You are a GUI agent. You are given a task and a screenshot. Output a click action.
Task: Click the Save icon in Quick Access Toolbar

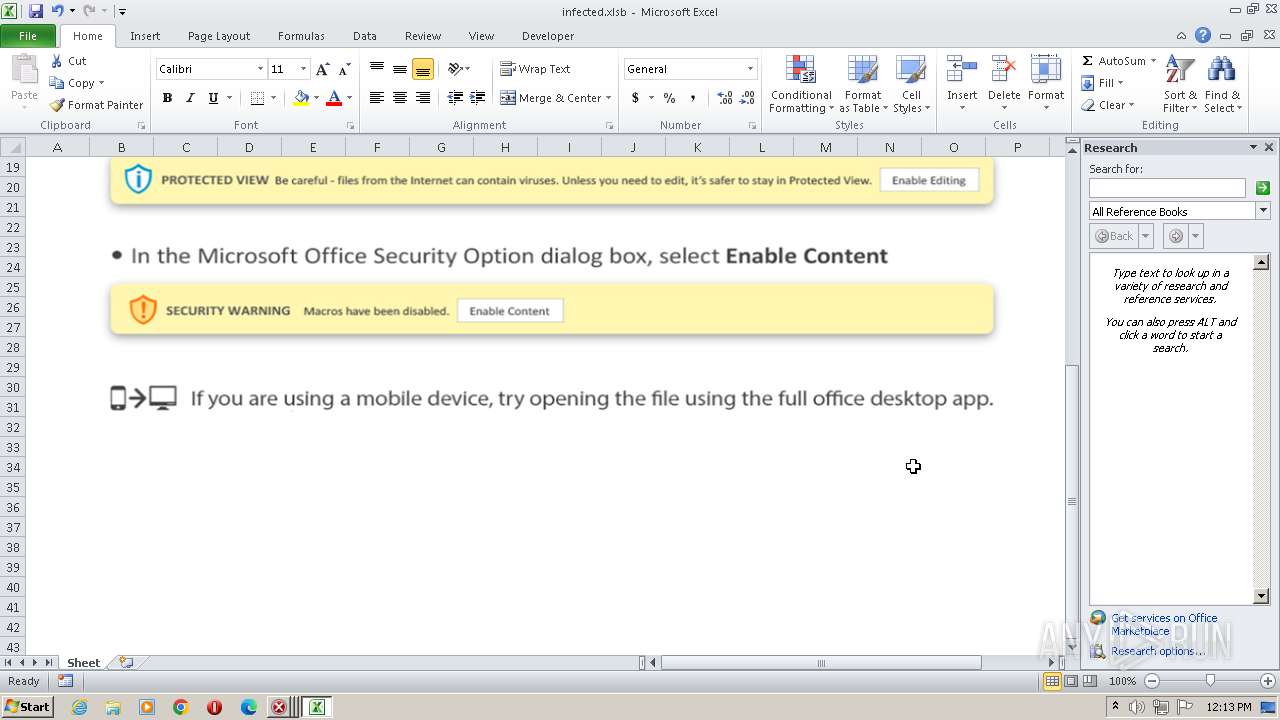coord(36,11)
